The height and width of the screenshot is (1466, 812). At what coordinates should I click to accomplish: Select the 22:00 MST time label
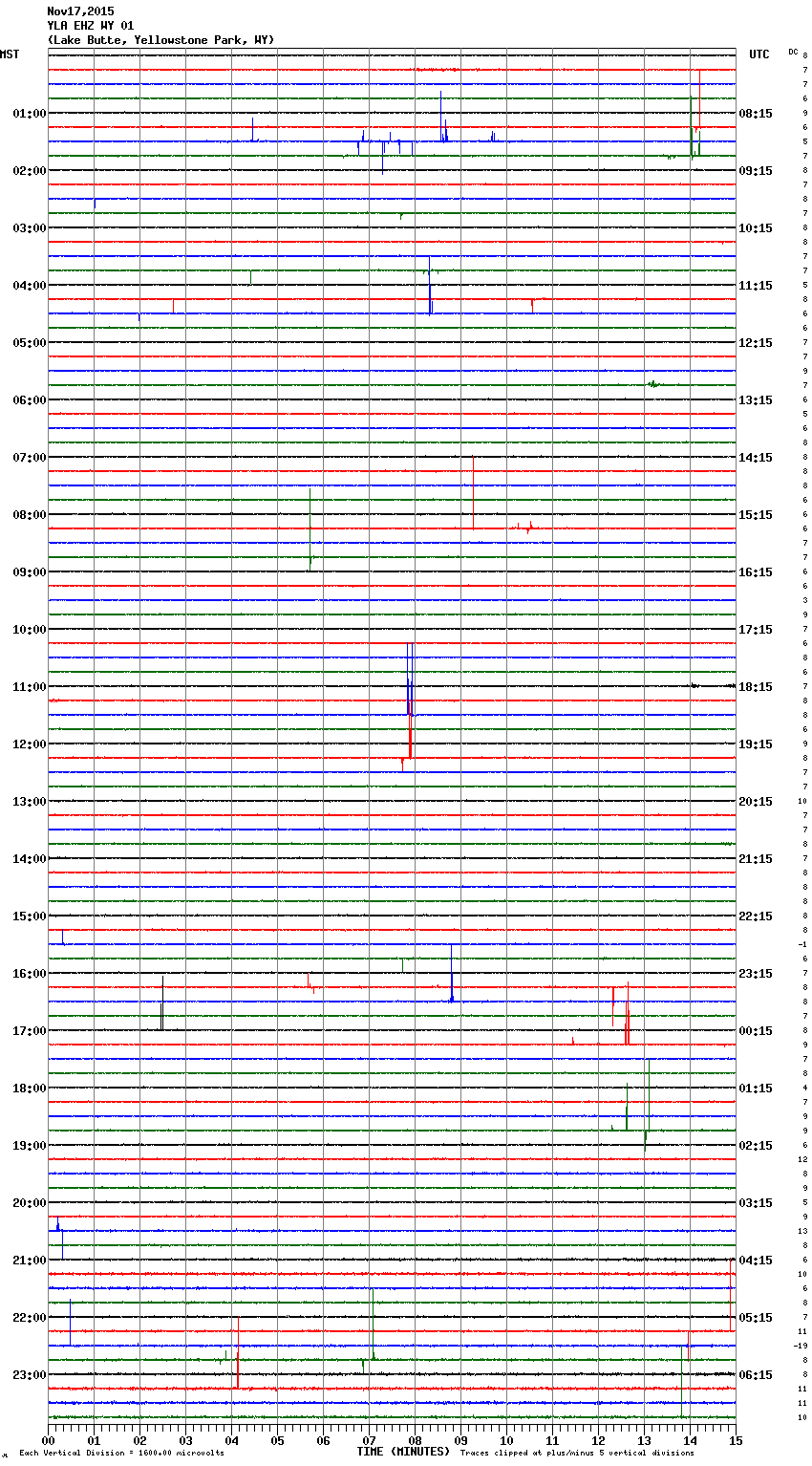tap(30, 1318)
